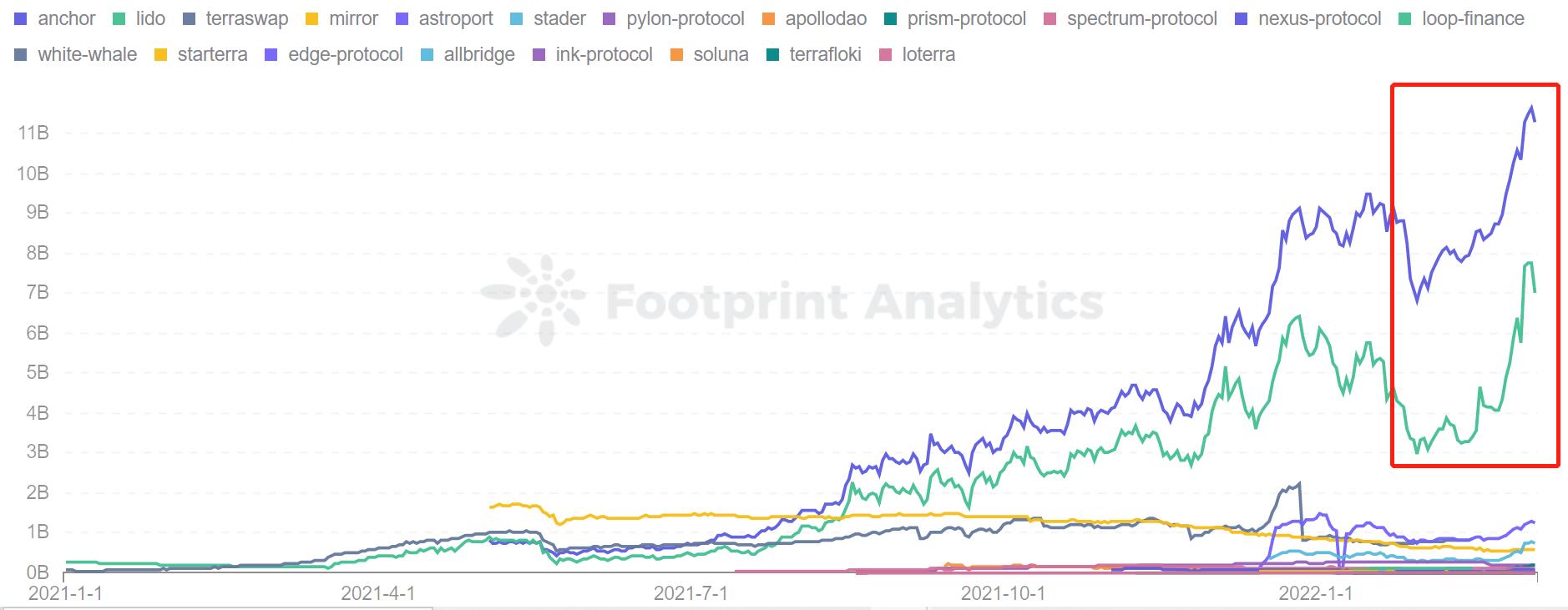Screen dimensions: 1568x610
Task: Click the stader legend color square
Action: pos(517,19)
